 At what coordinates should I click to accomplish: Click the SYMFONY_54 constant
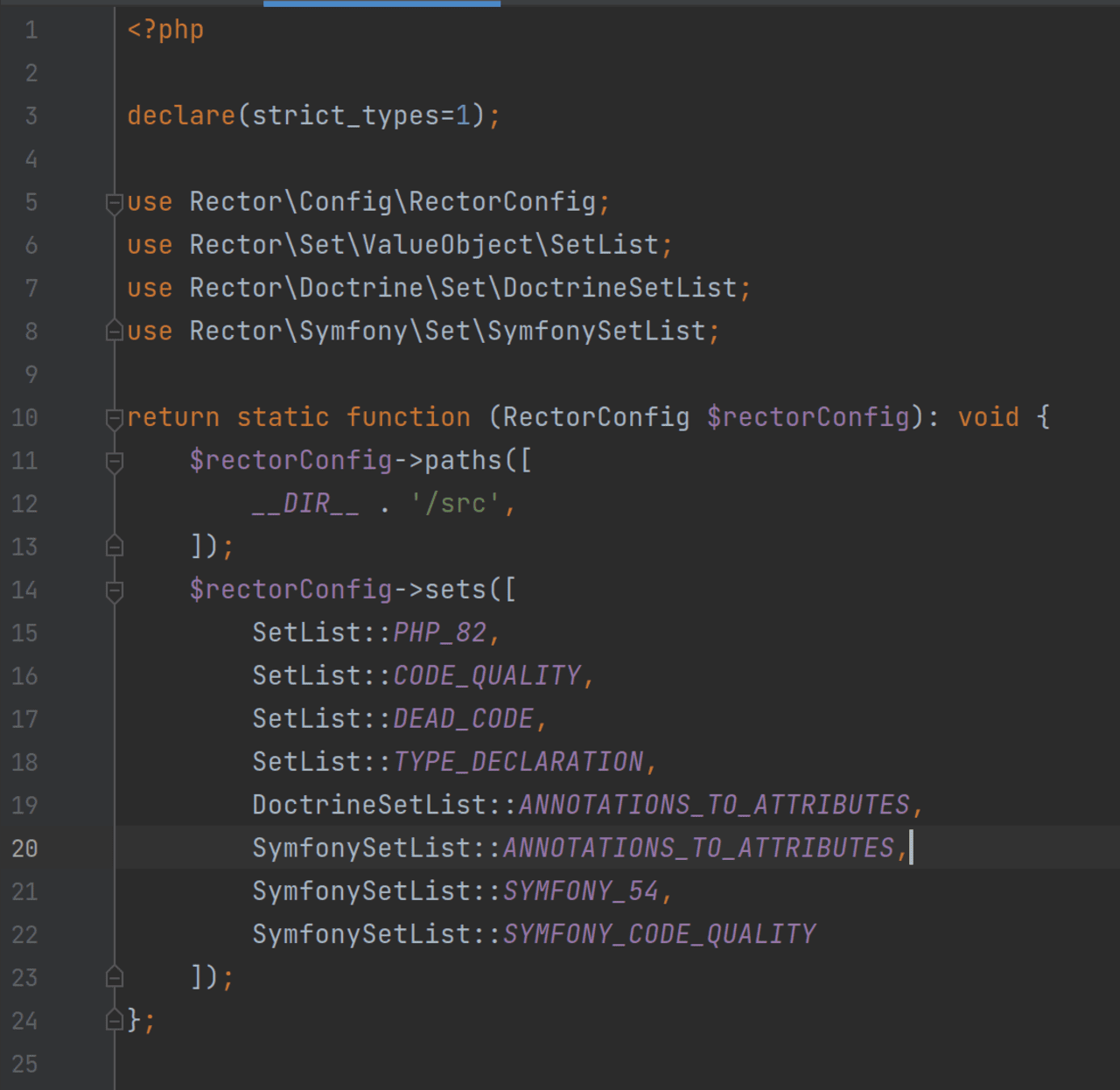click(580, 891)
